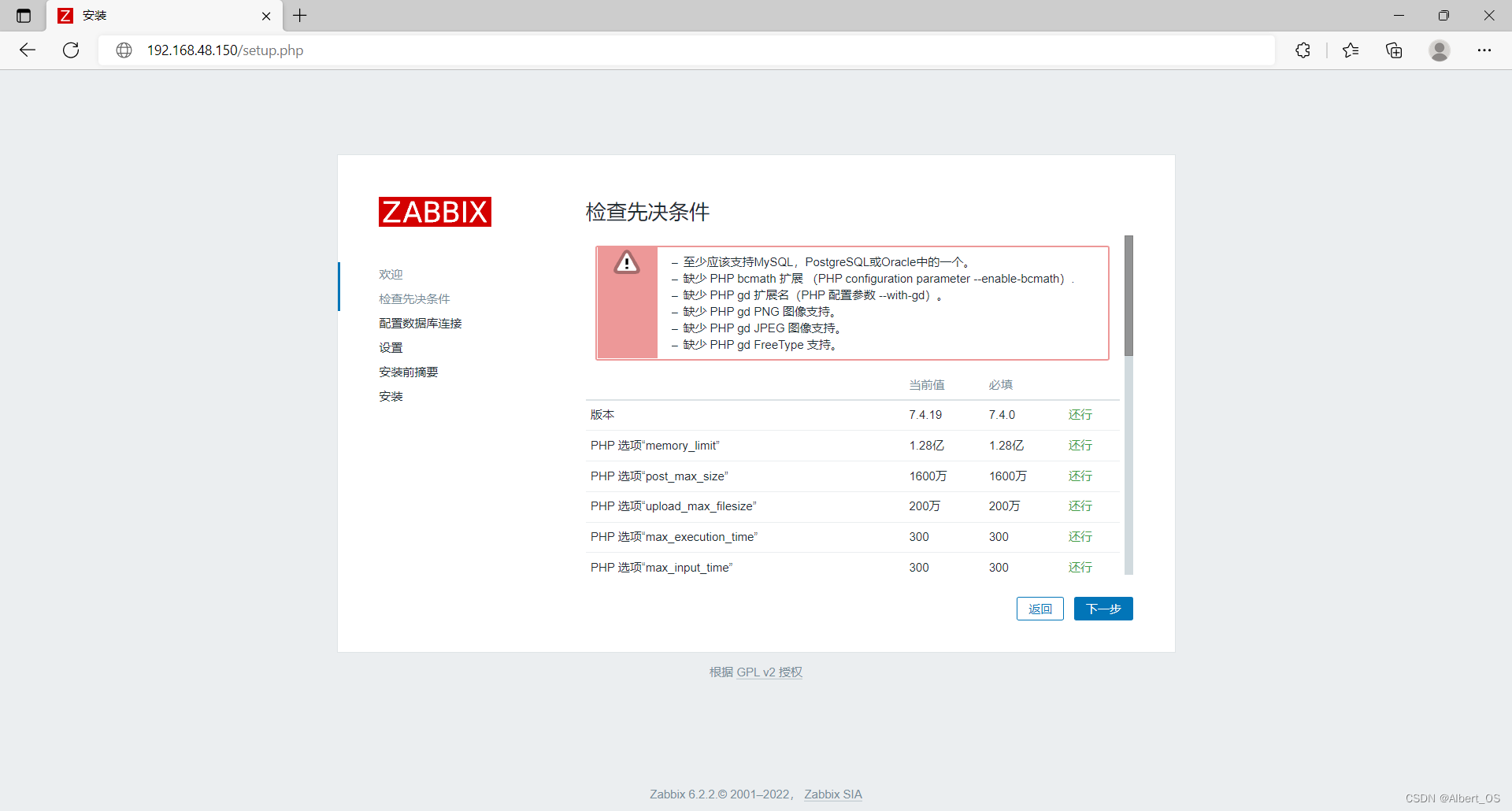This screenshot has width=1512, height=811.
Task: Select the 安装前摘要 step
Action: (x=409, y=372)
